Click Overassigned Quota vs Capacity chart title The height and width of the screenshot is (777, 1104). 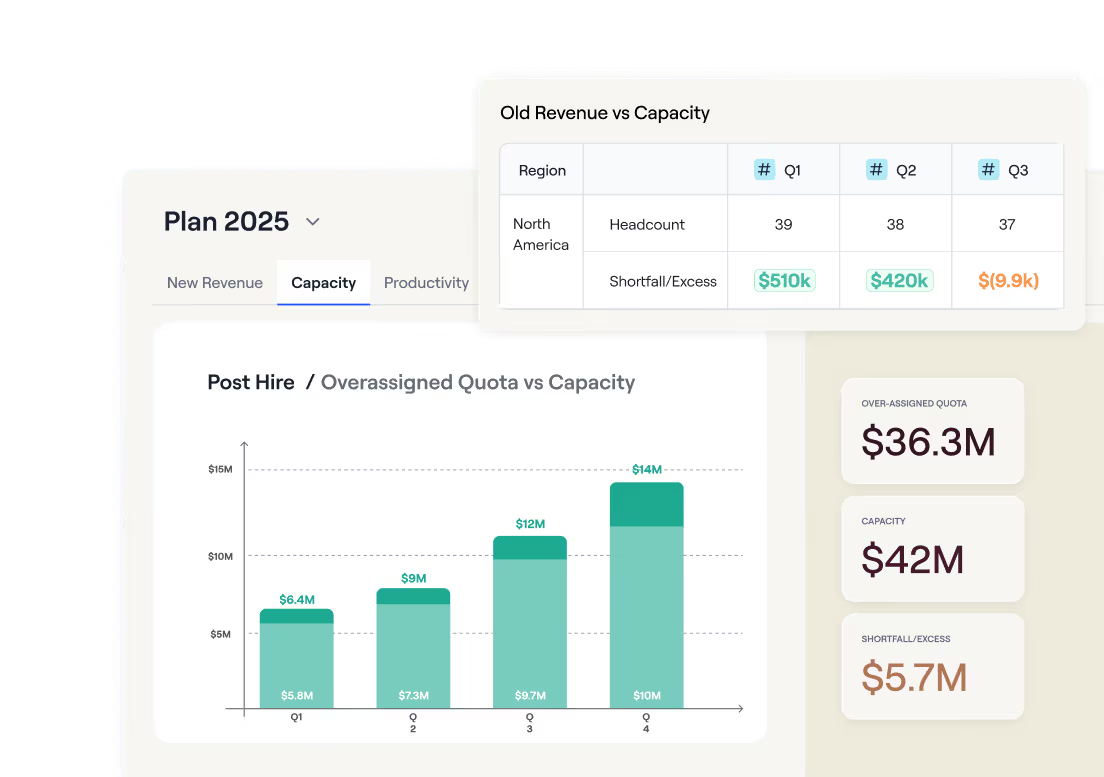click(478, 382)
